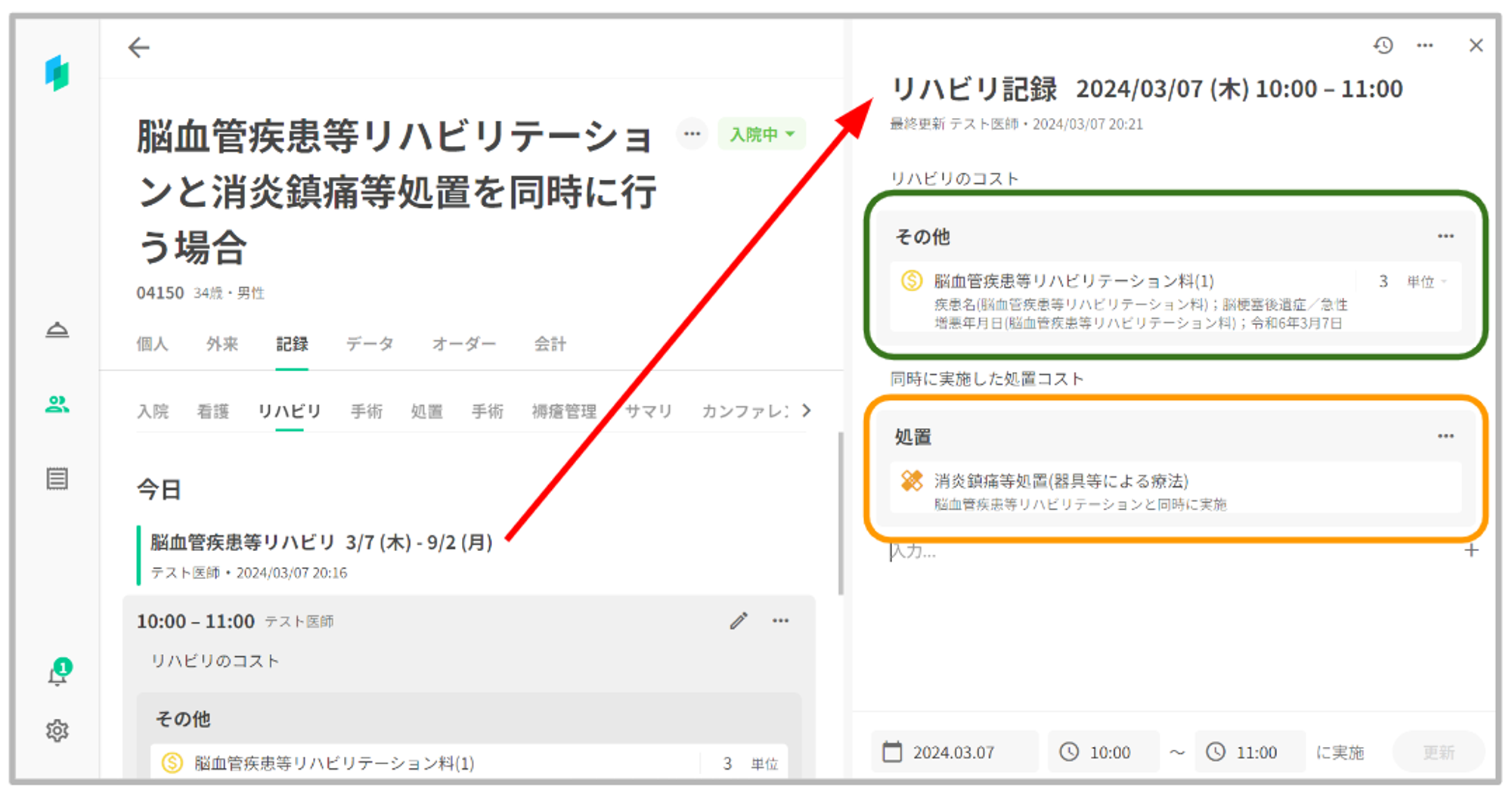Open the ellipsis menu in record panel header
Image resolution: width=1512 pixels, height=796 pixels.
(1425, 45)
